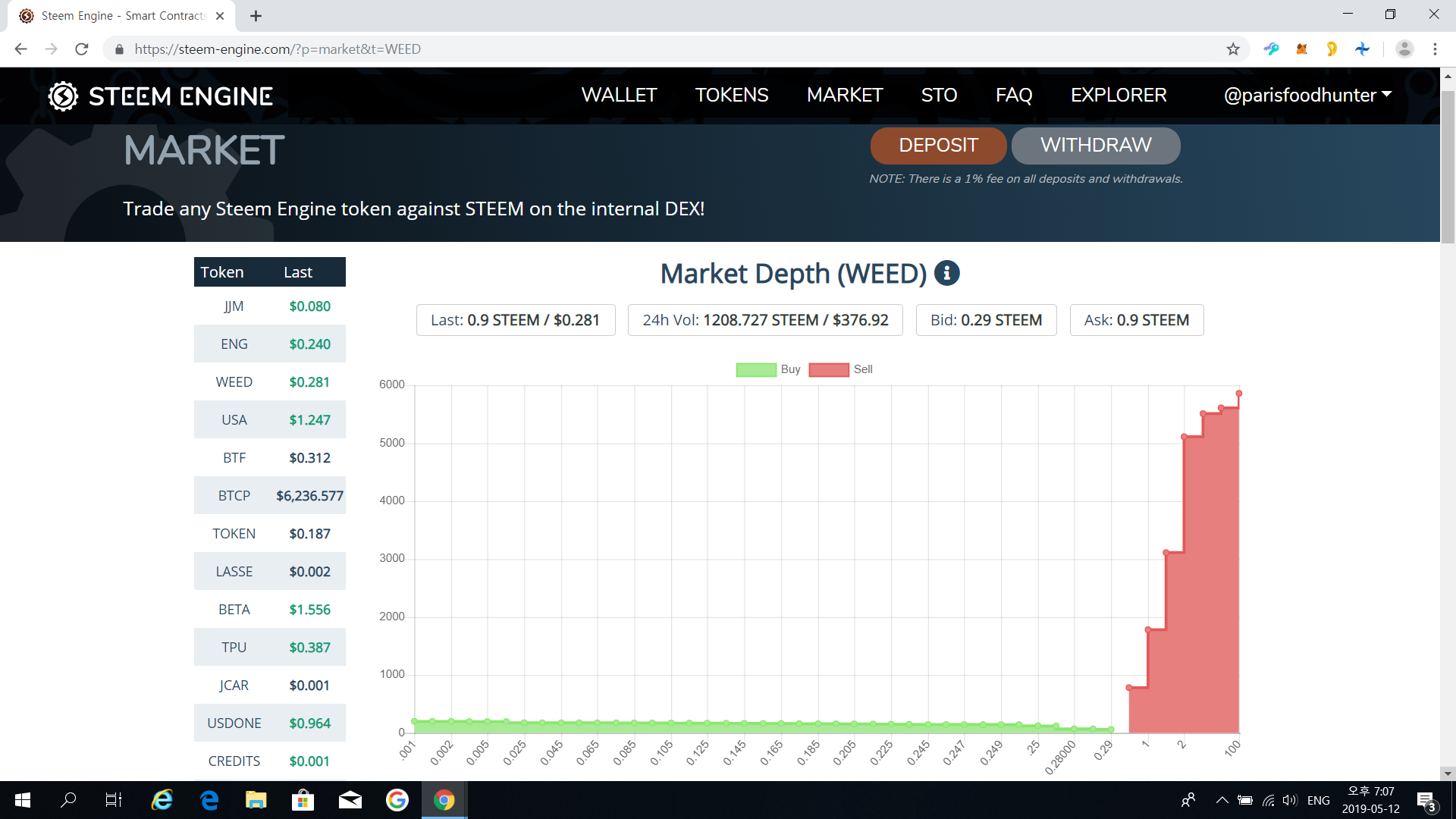Click the blue plane extension icon
Viewport: 1456px width, 819px height.
pos(1362,49)
